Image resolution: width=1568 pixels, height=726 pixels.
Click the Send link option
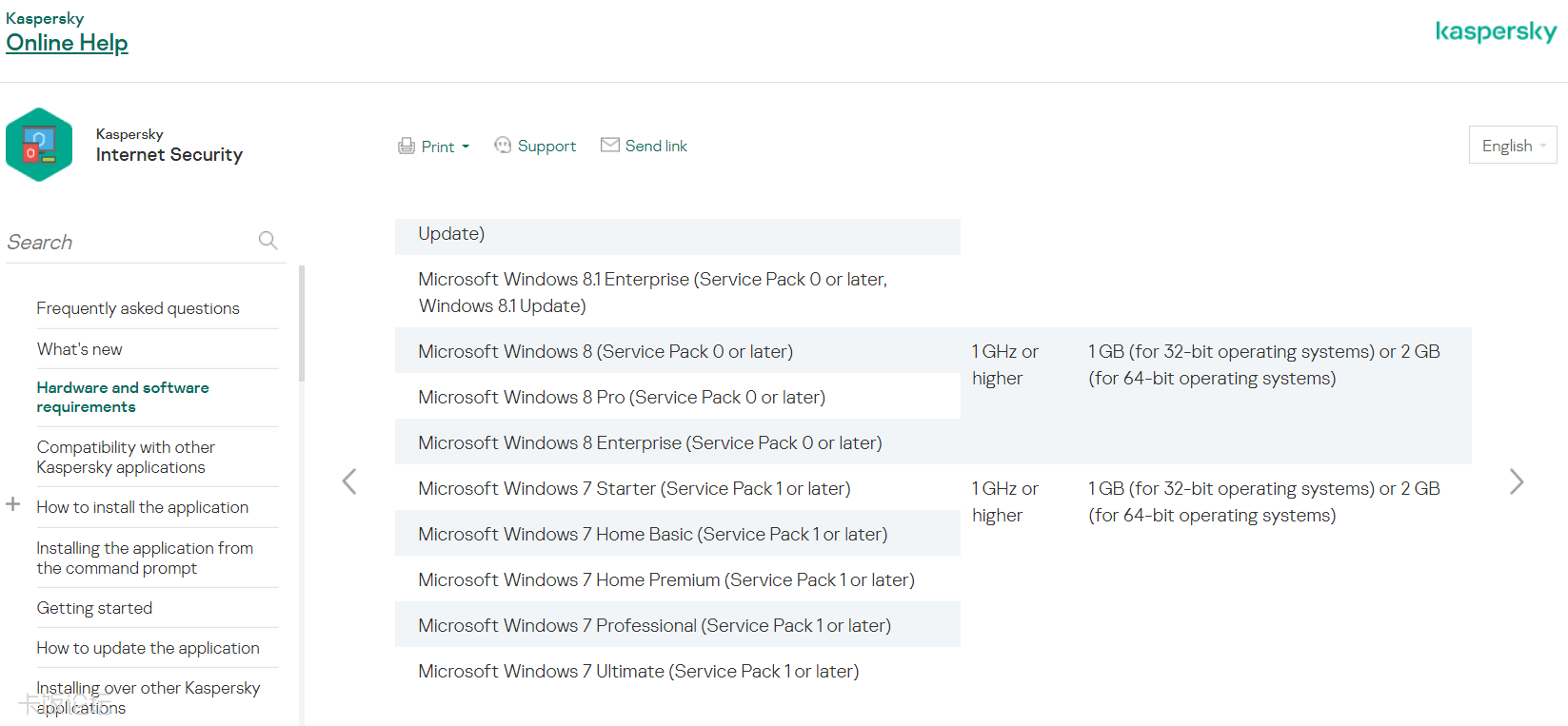[x=656, y=146]
